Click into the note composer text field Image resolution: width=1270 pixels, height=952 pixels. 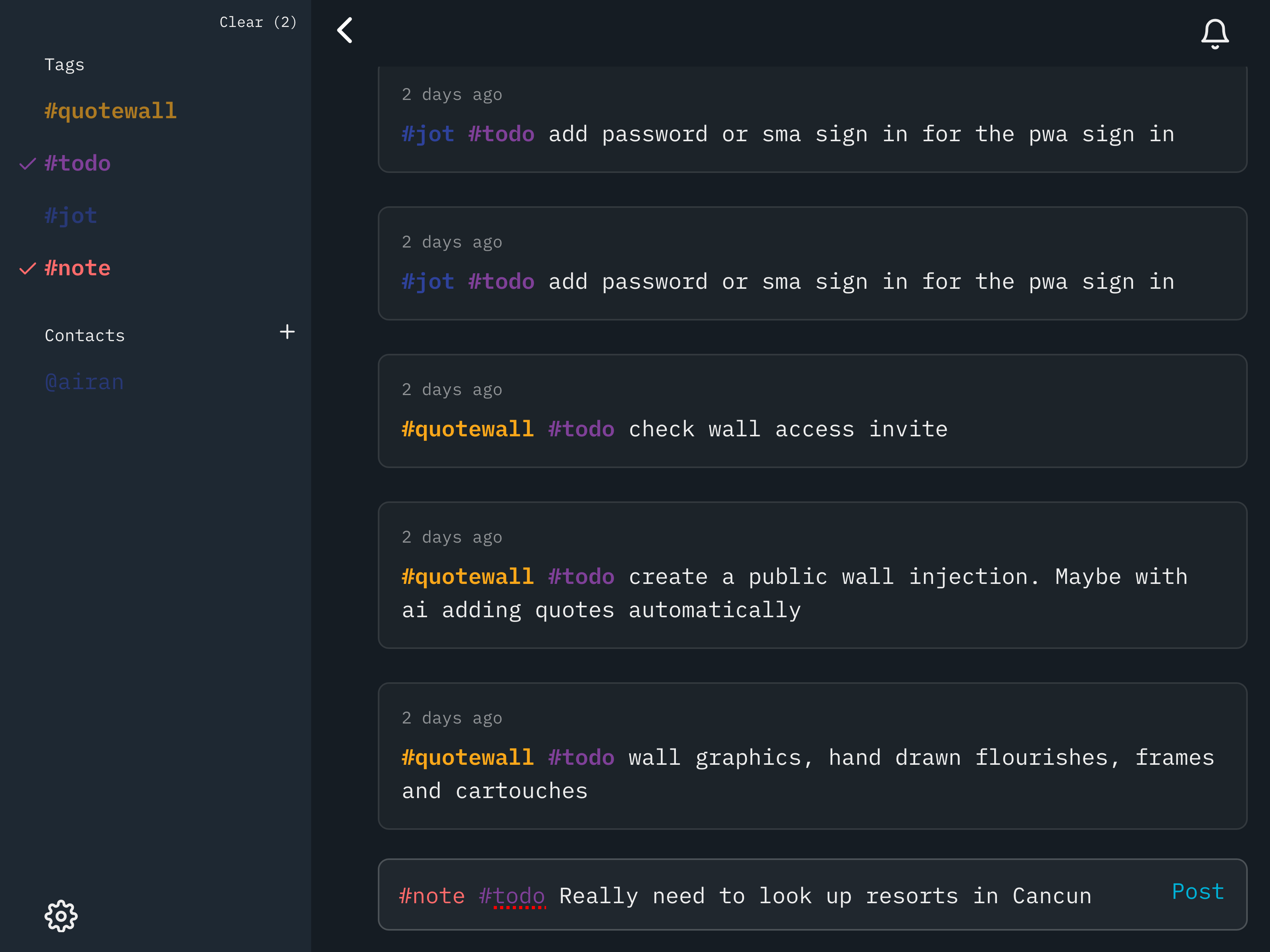(x=804, y=895)
